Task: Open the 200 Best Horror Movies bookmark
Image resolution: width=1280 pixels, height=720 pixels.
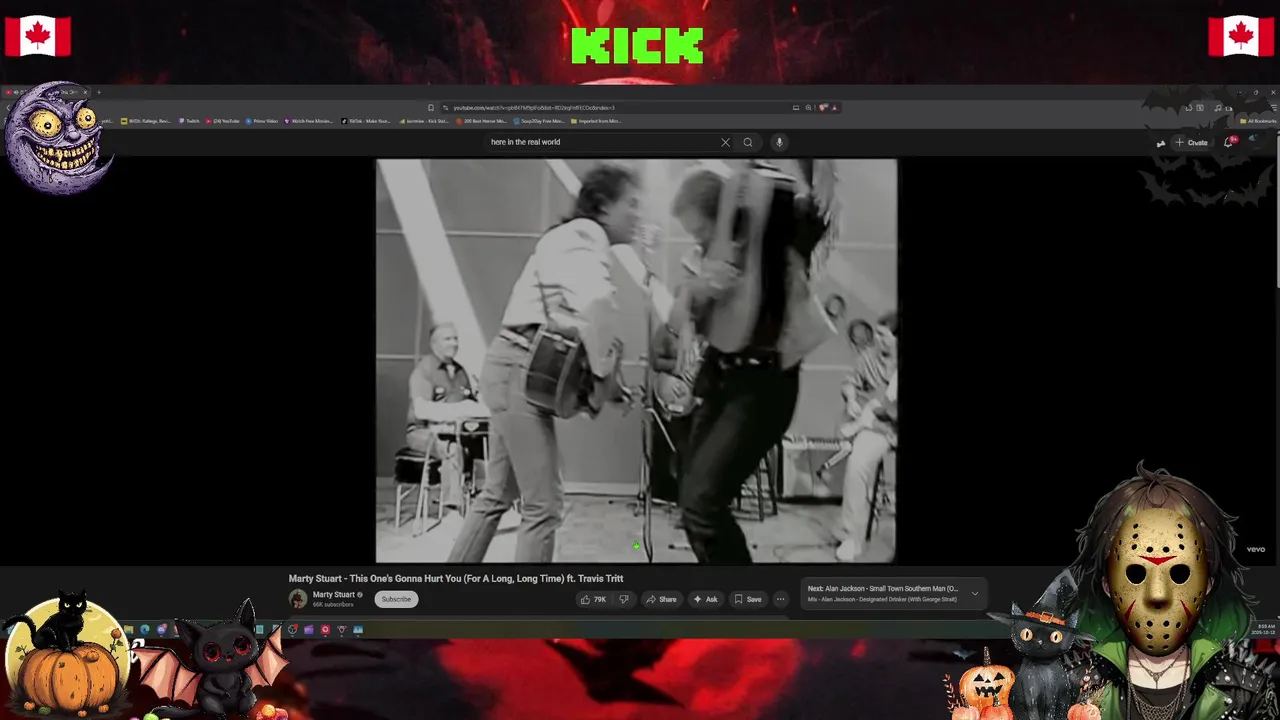Action: click(x=481, y=121)
